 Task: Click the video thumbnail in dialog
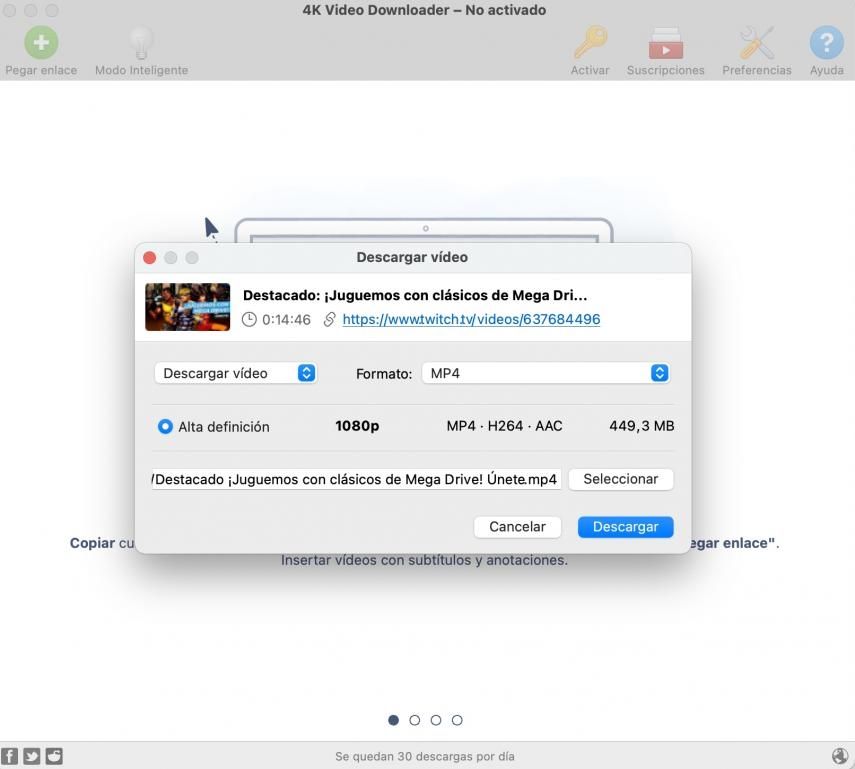click(187, 307)
